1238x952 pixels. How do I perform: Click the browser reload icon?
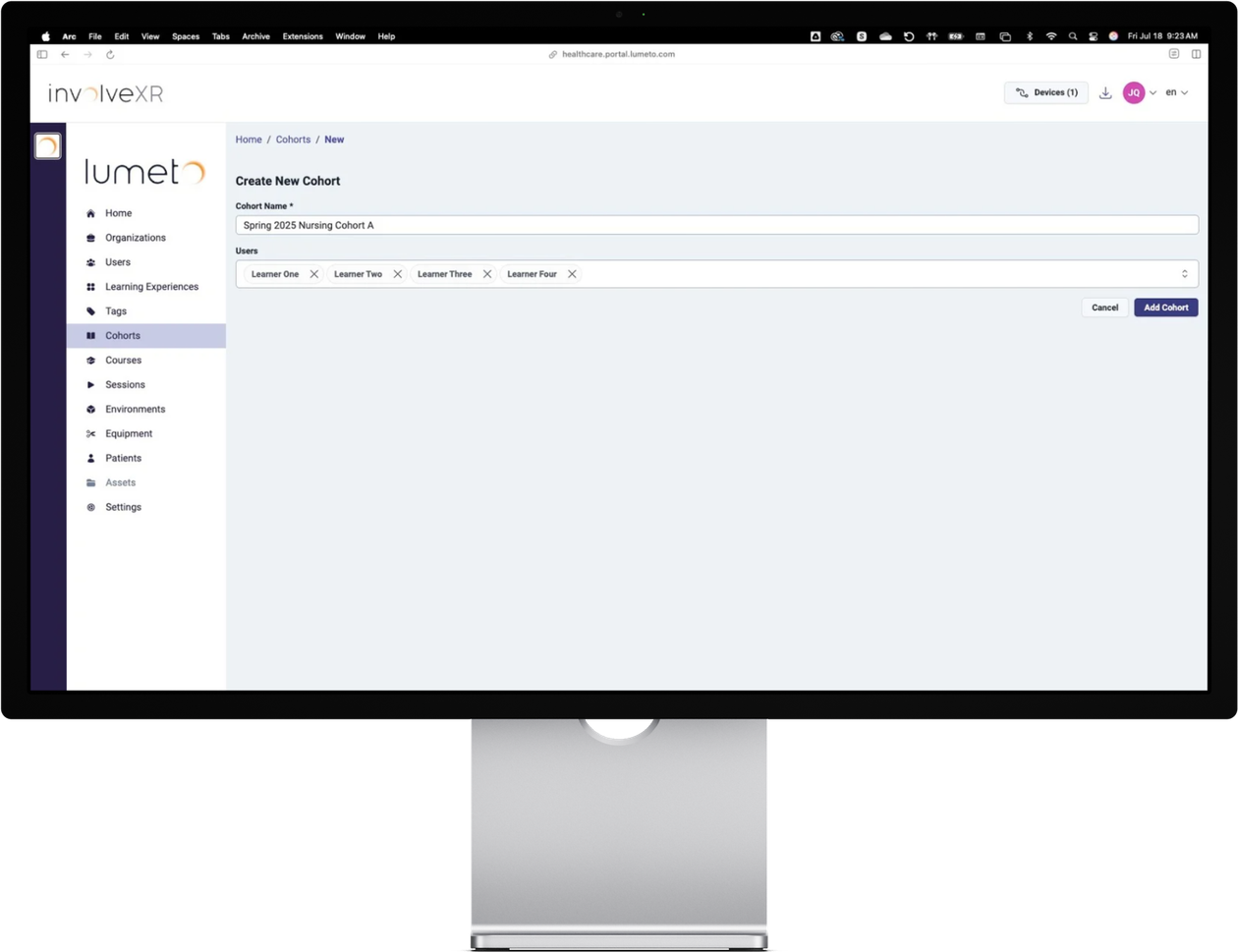click(x=110, y=55)
